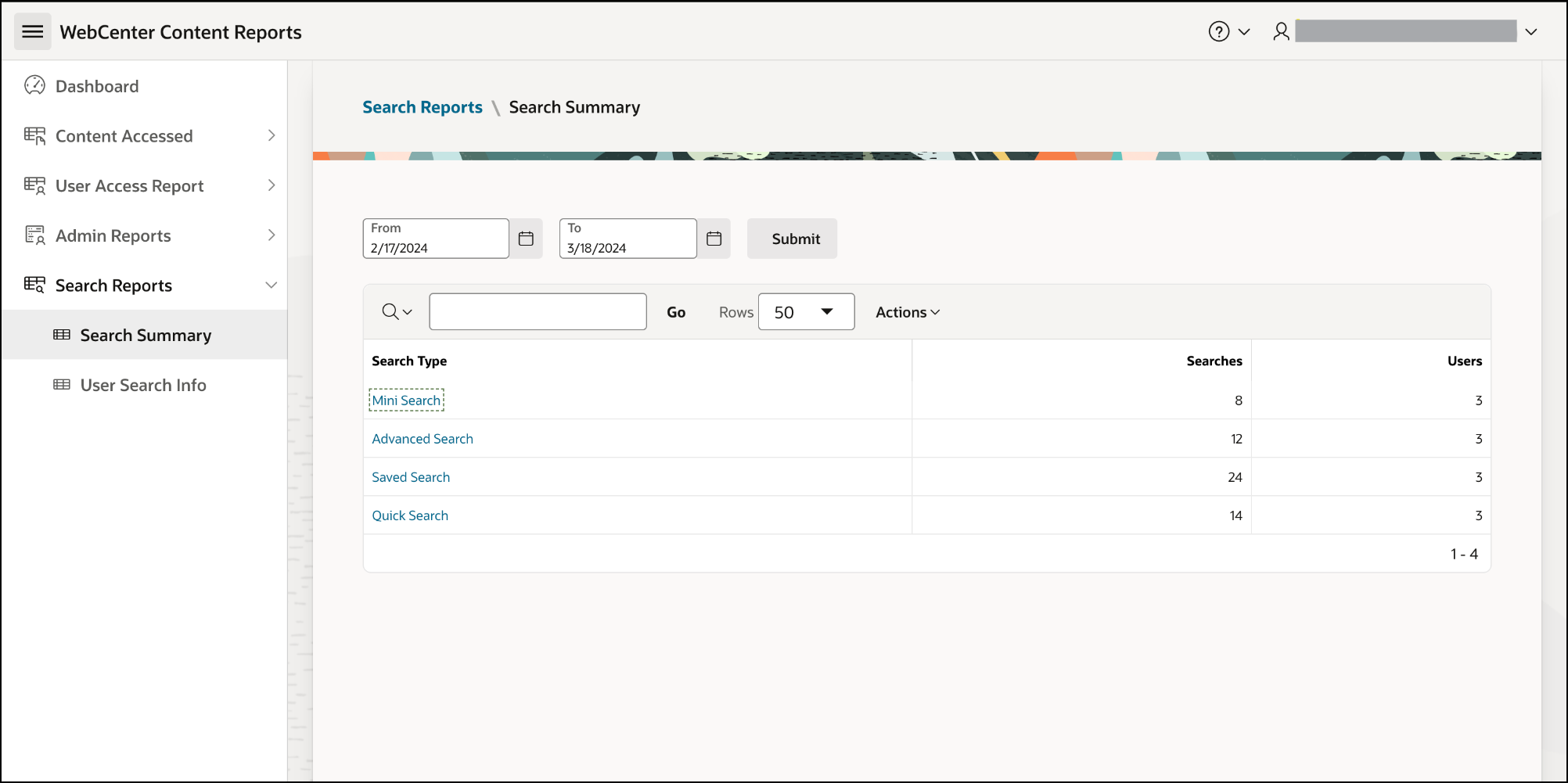Image resolution: width=1568 pixels, height=783 pixels.
Task: Sort by Search Type column header
Action: point(409,361)
